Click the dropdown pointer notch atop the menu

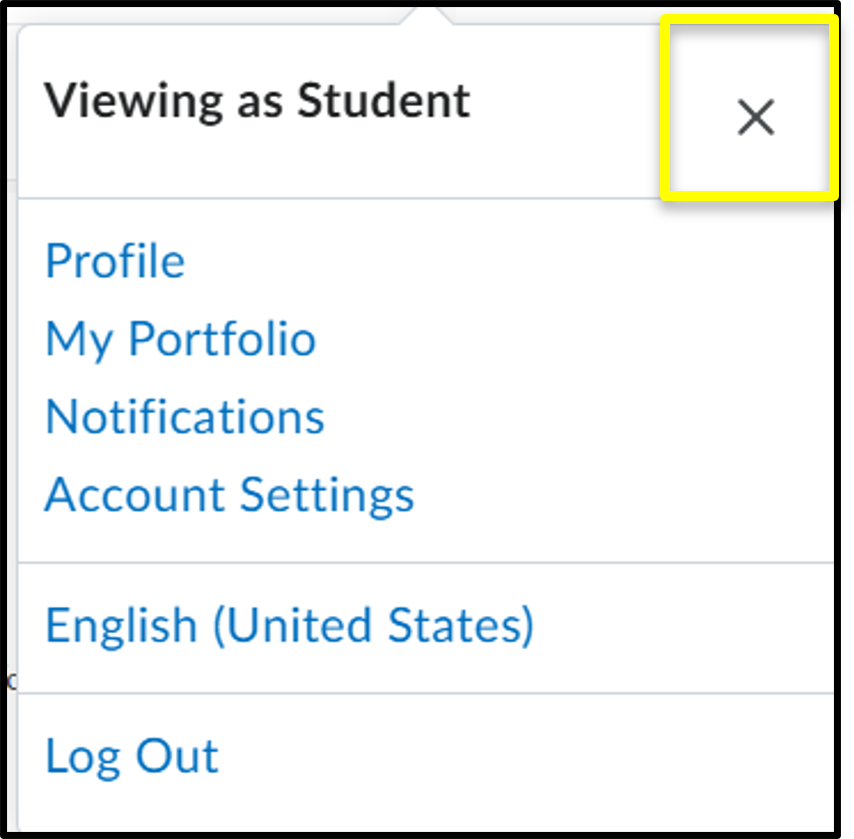(427, 15)
